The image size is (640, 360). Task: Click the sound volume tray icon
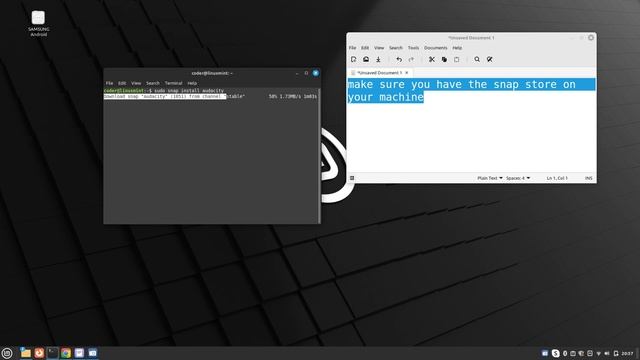coord(607,353)
